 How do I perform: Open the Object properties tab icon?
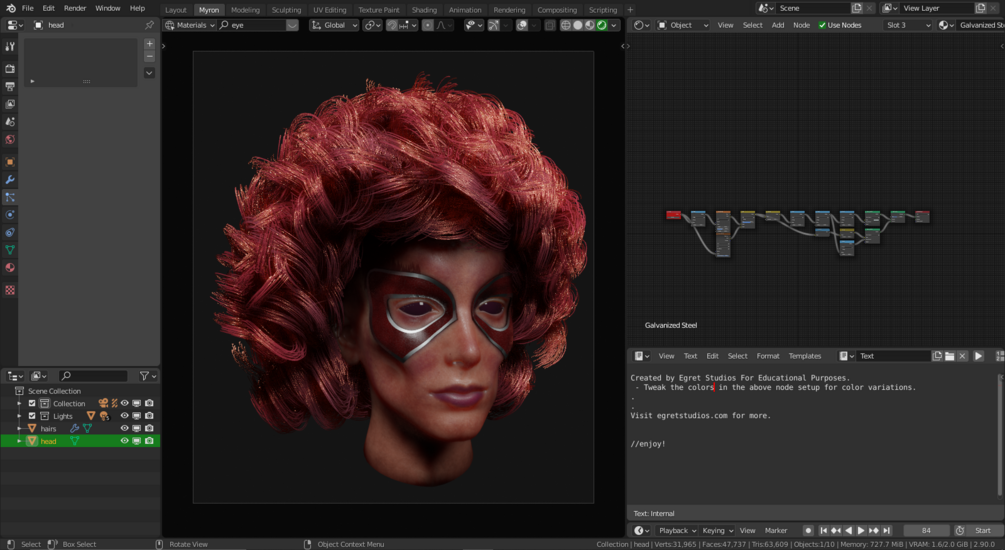click(x=10, y=162)
